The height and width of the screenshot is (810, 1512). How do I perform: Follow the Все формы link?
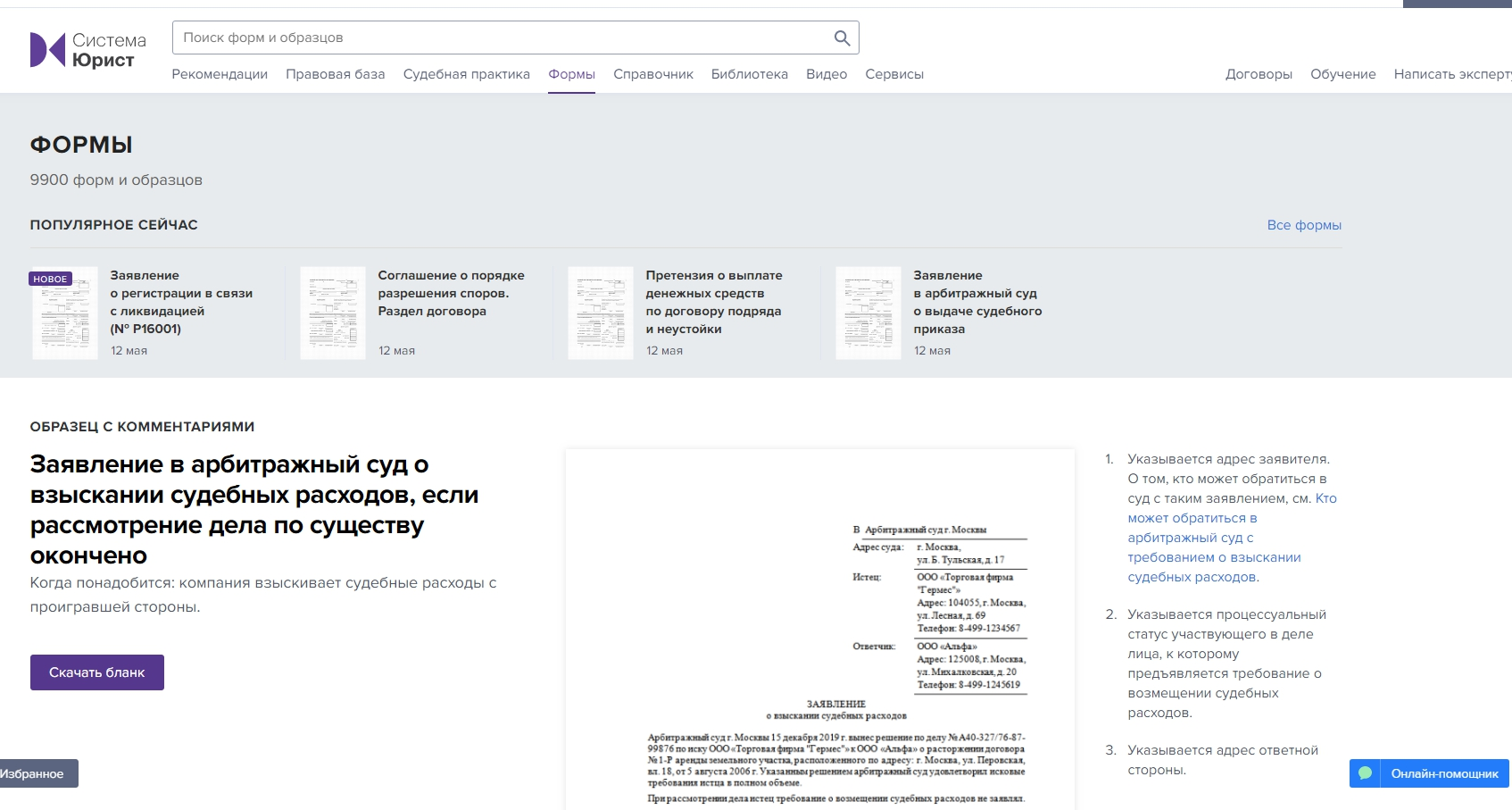tap(1303, 225)
